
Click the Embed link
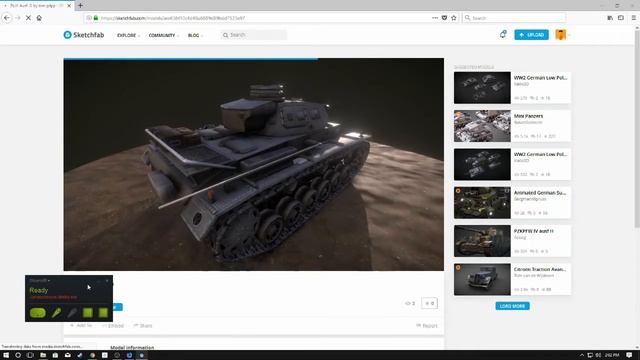point(113,325)
